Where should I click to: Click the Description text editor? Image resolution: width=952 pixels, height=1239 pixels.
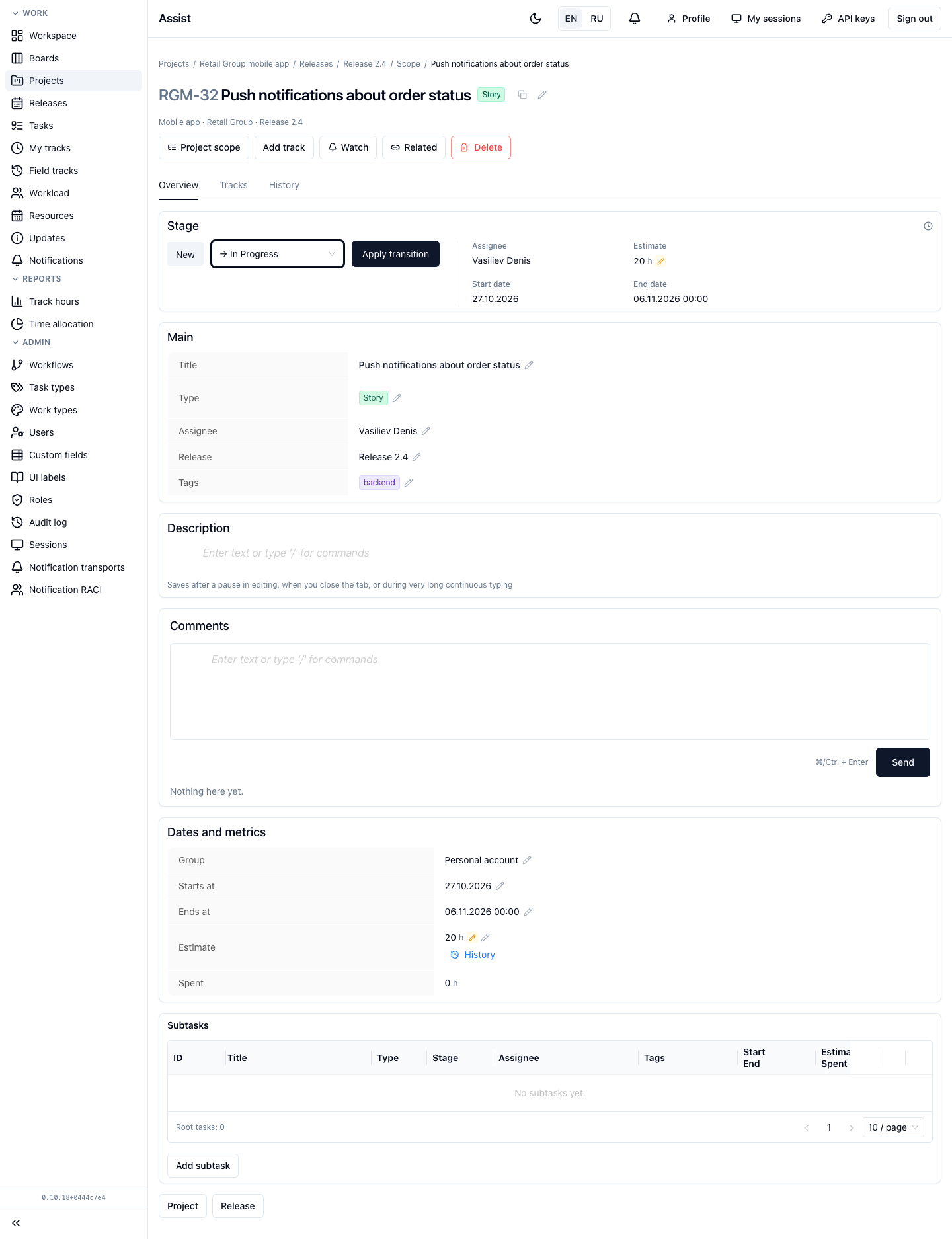tap(550, 553)
